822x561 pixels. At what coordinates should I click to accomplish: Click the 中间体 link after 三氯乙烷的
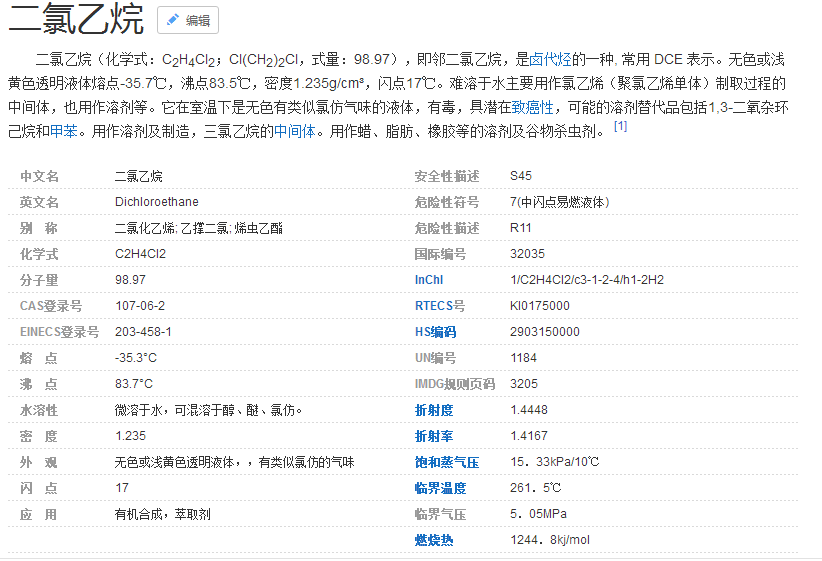click(297, 131)
